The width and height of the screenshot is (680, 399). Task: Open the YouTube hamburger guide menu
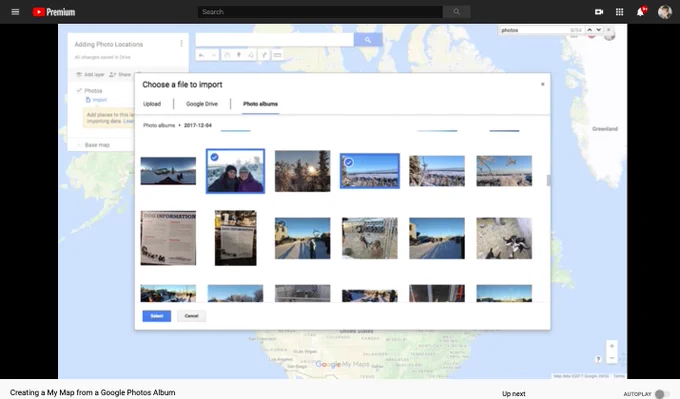point(15,12)
